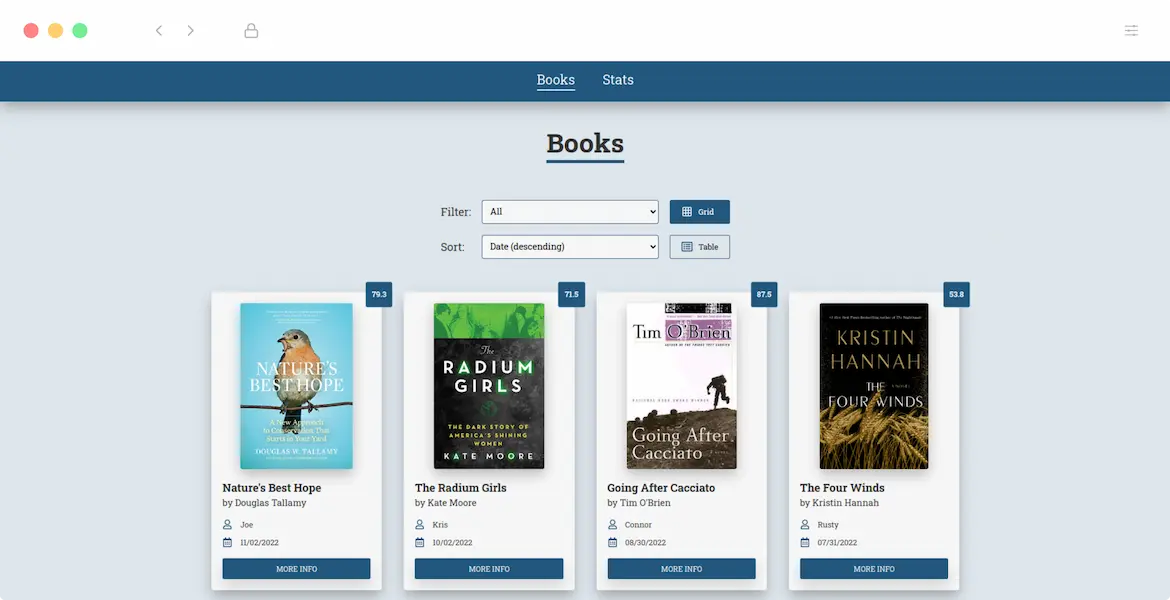
Task: Click More Info for The Four Winds
Action: point(874,569)
